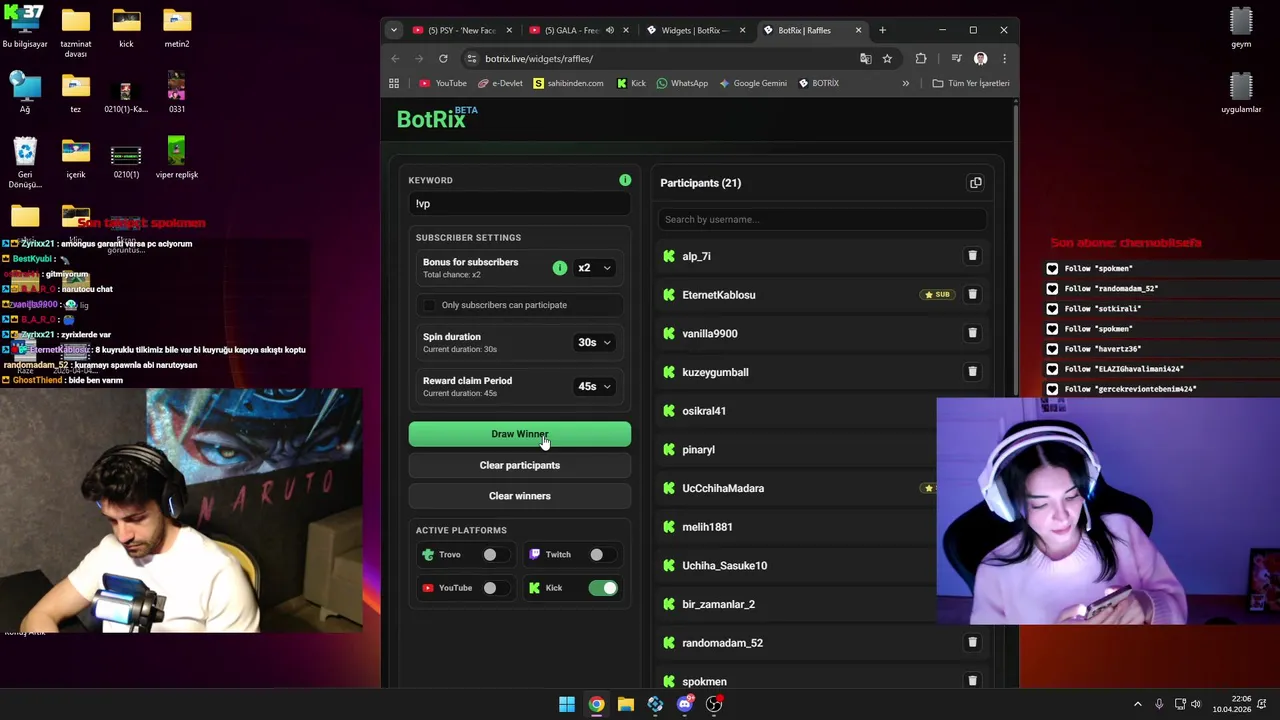Open the Geri Dönüşüm recycle bin desktop icon
This screenshot has height=720, width=1280.
pos(25,163)
